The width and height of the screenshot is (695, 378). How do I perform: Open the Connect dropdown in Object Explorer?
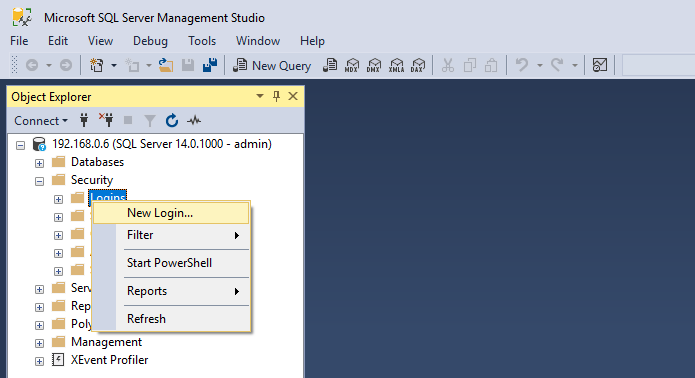pos(41,121)
